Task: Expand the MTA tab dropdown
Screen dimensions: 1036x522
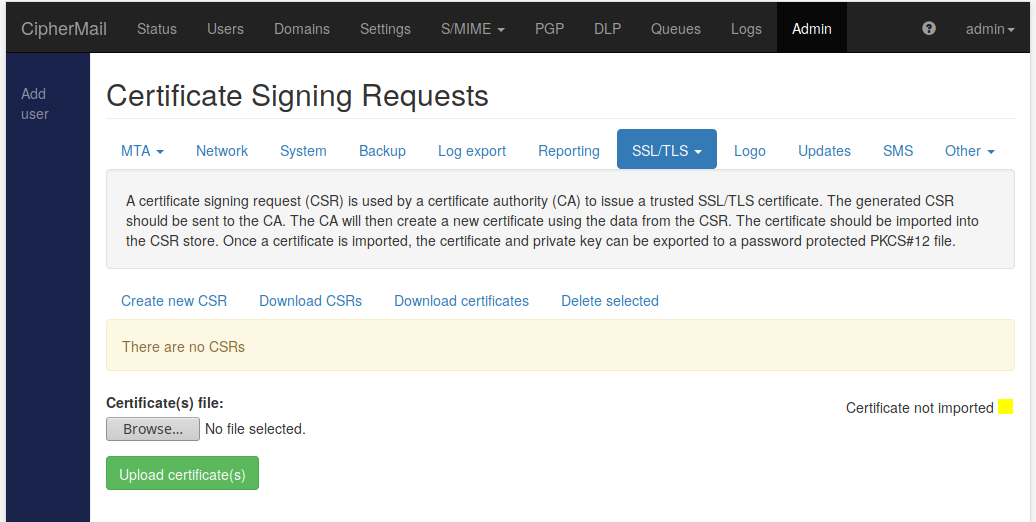Action: [x=142, y=151]
